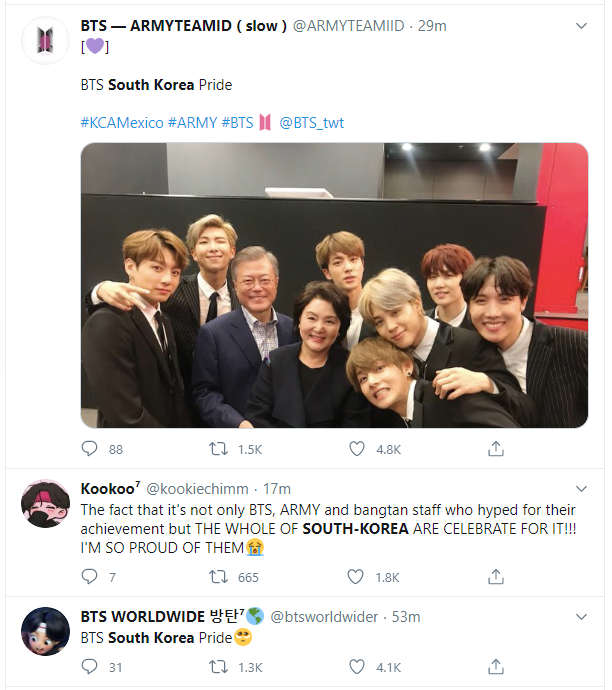Reply to the Kookoo tweet
This screenshot has width=612, height=690.
click(90, 577)
